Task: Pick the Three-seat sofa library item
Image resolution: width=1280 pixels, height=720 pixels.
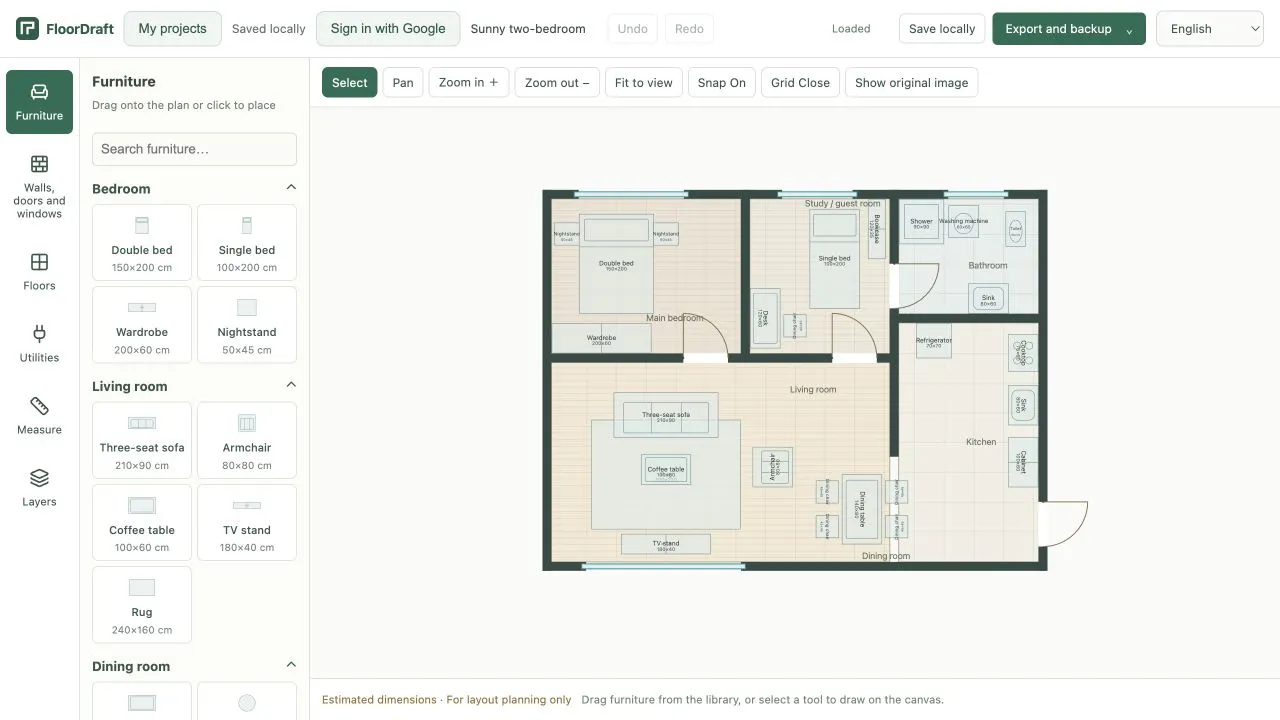Action: pos(142,440)
